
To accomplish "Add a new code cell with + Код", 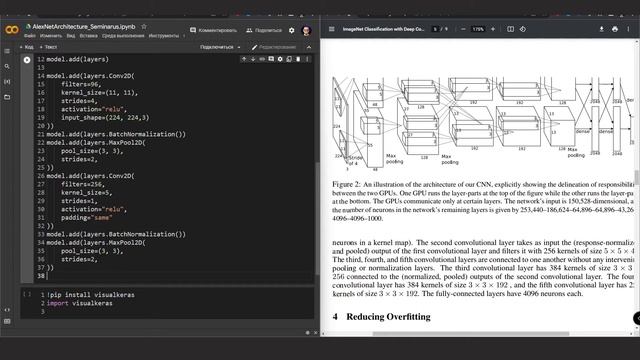I will [x=27, y=47].
